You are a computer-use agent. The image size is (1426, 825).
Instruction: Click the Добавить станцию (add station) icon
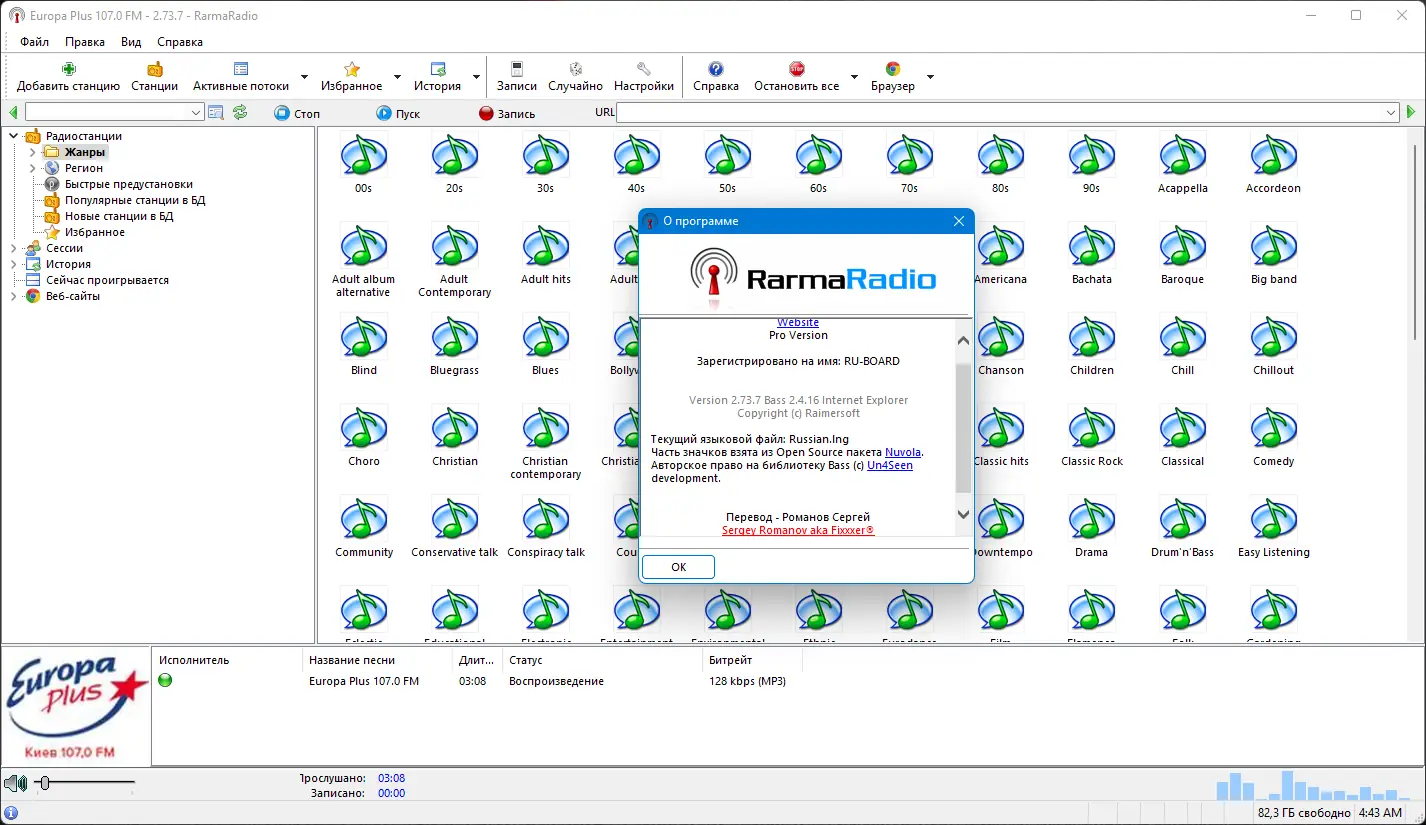(x=67, y=70)
